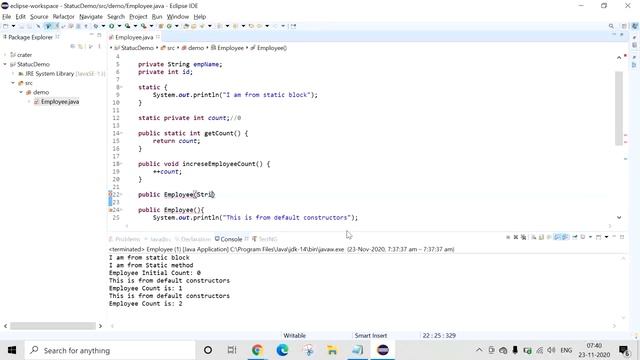Click the Open Perspective icon at top right
The height and width of the screenshot is (360, 640).
coord(624,26)
